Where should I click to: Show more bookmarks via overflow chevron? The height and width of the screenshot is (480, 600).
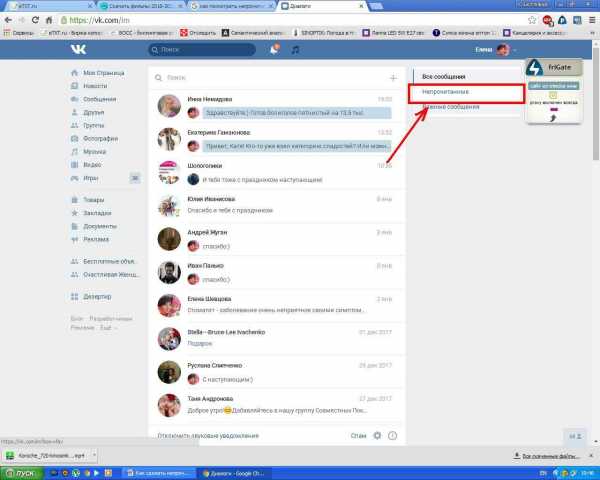point(593,33)
